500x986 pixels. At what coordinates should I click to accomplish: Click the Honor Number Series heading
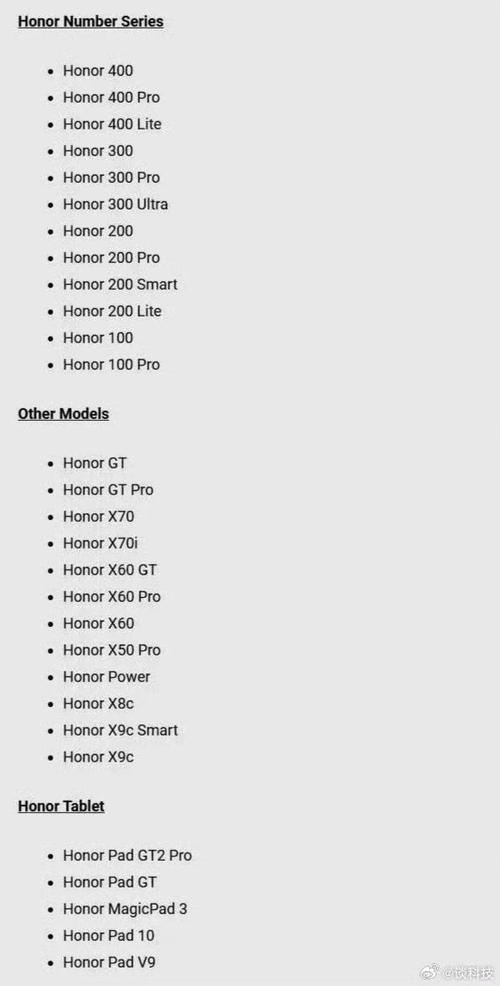(x=91, y=21)
